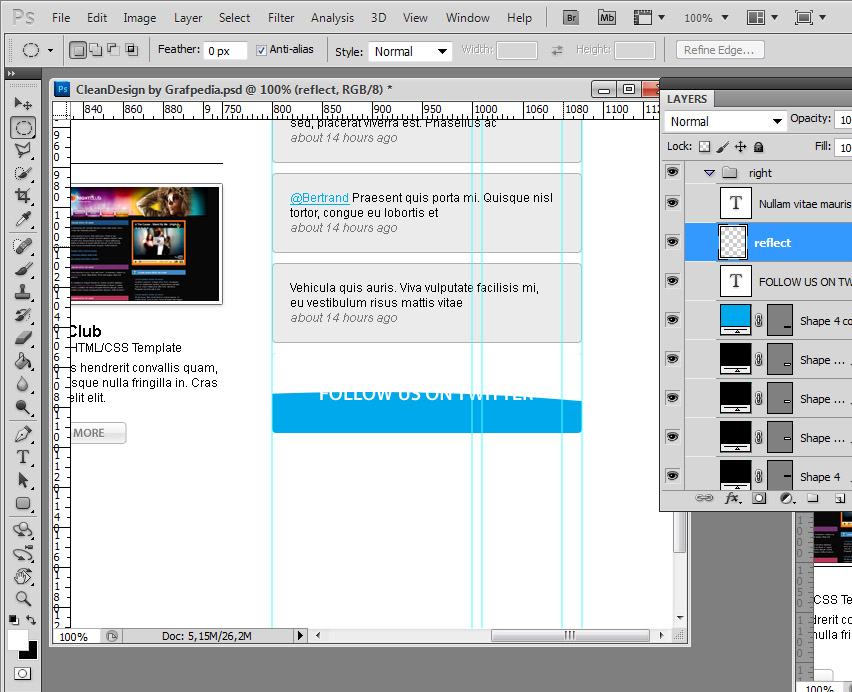This screenshot has height=692, width=852.
Task: Open the Edit menu
Action: coord(97,18)
